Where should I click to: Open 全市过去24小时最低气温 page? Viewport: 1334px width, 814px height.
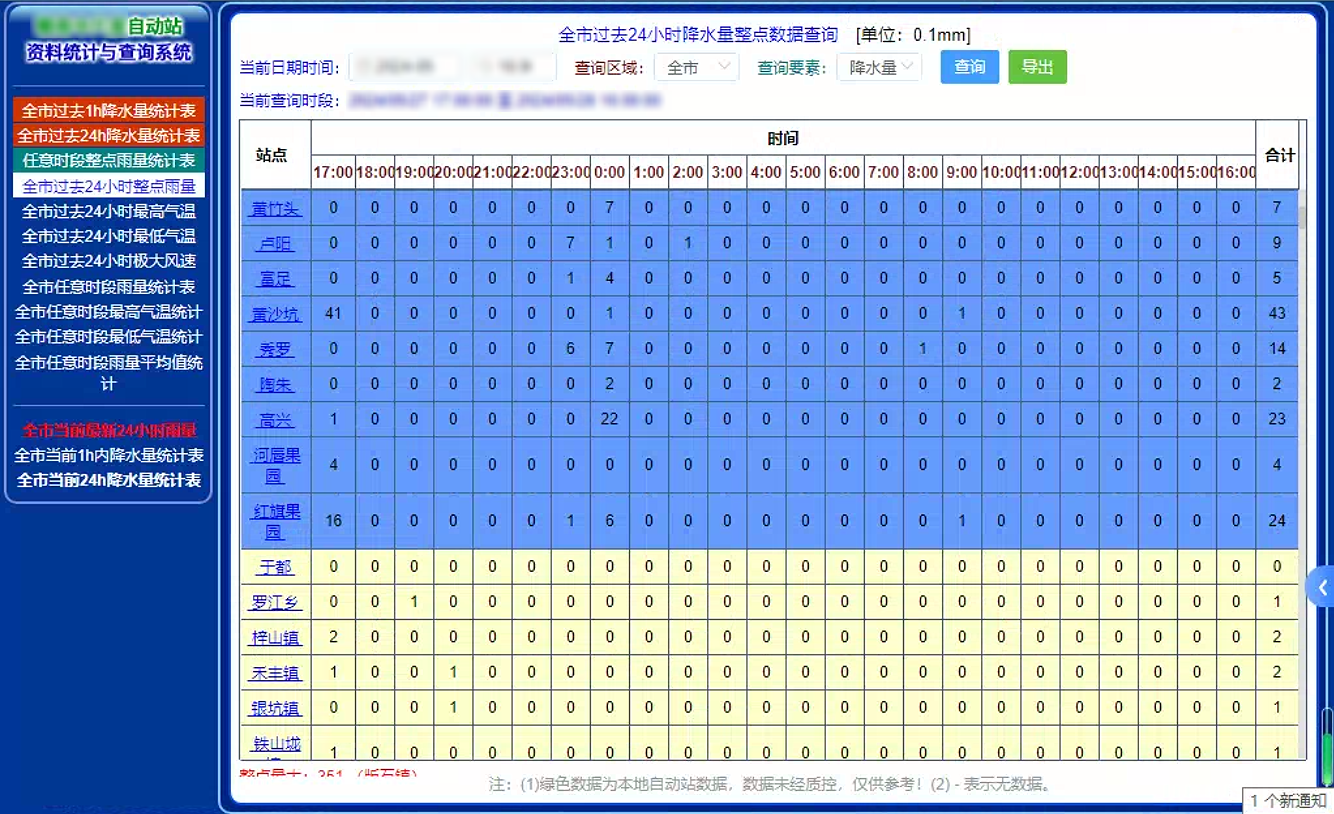[x=109, y=236]
